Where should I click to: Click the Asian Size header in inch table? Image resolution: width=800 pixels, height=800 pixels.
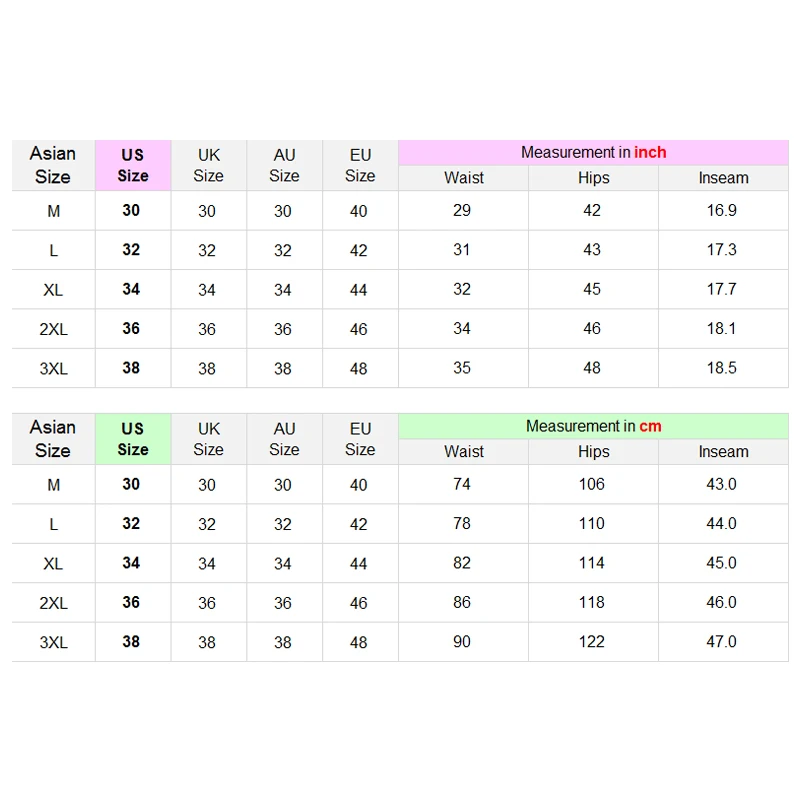coord(53,165)
